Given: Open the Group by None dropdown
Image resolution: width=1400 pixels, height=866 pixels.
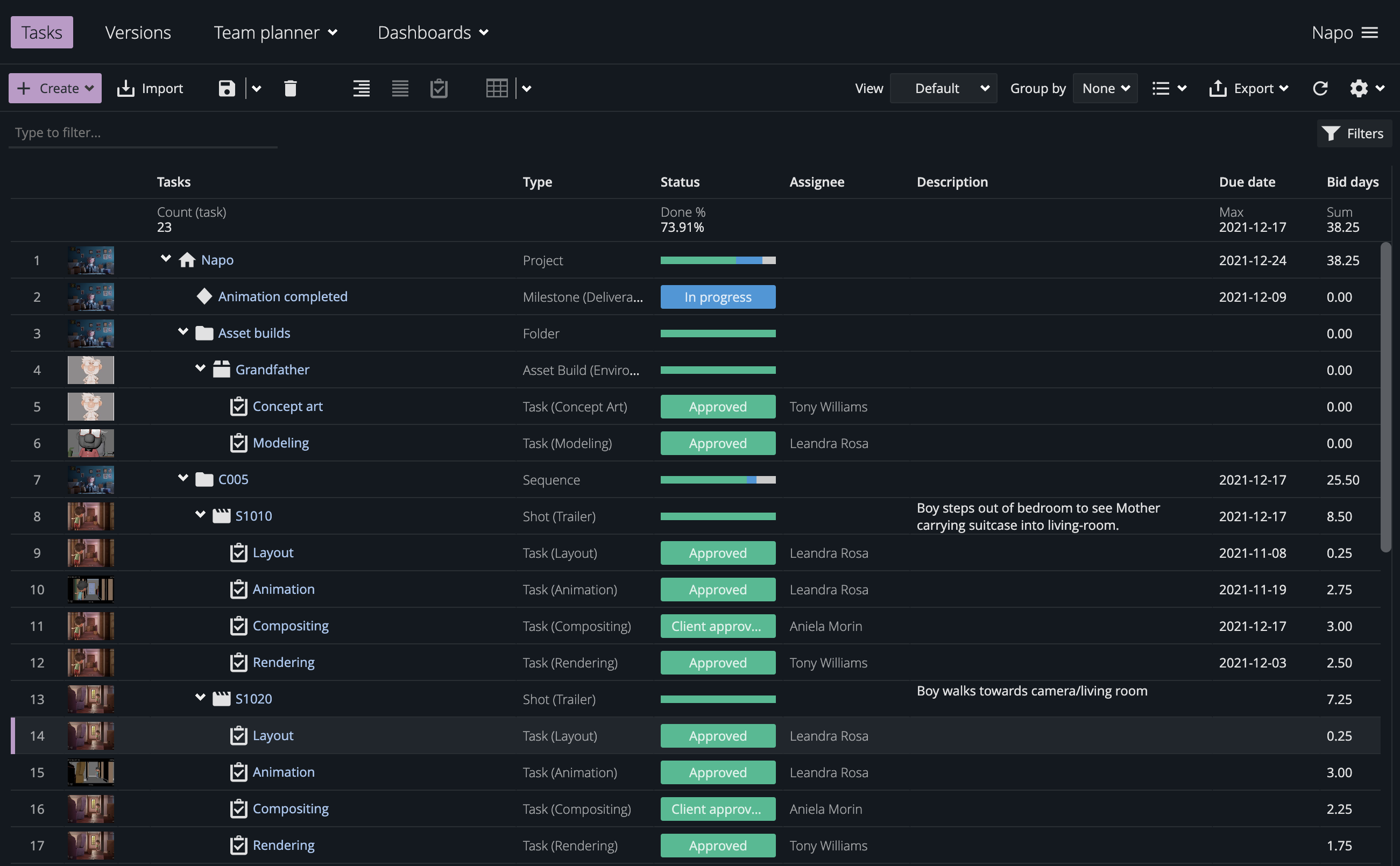Looking at the screenshot, I should (1105, 88).
